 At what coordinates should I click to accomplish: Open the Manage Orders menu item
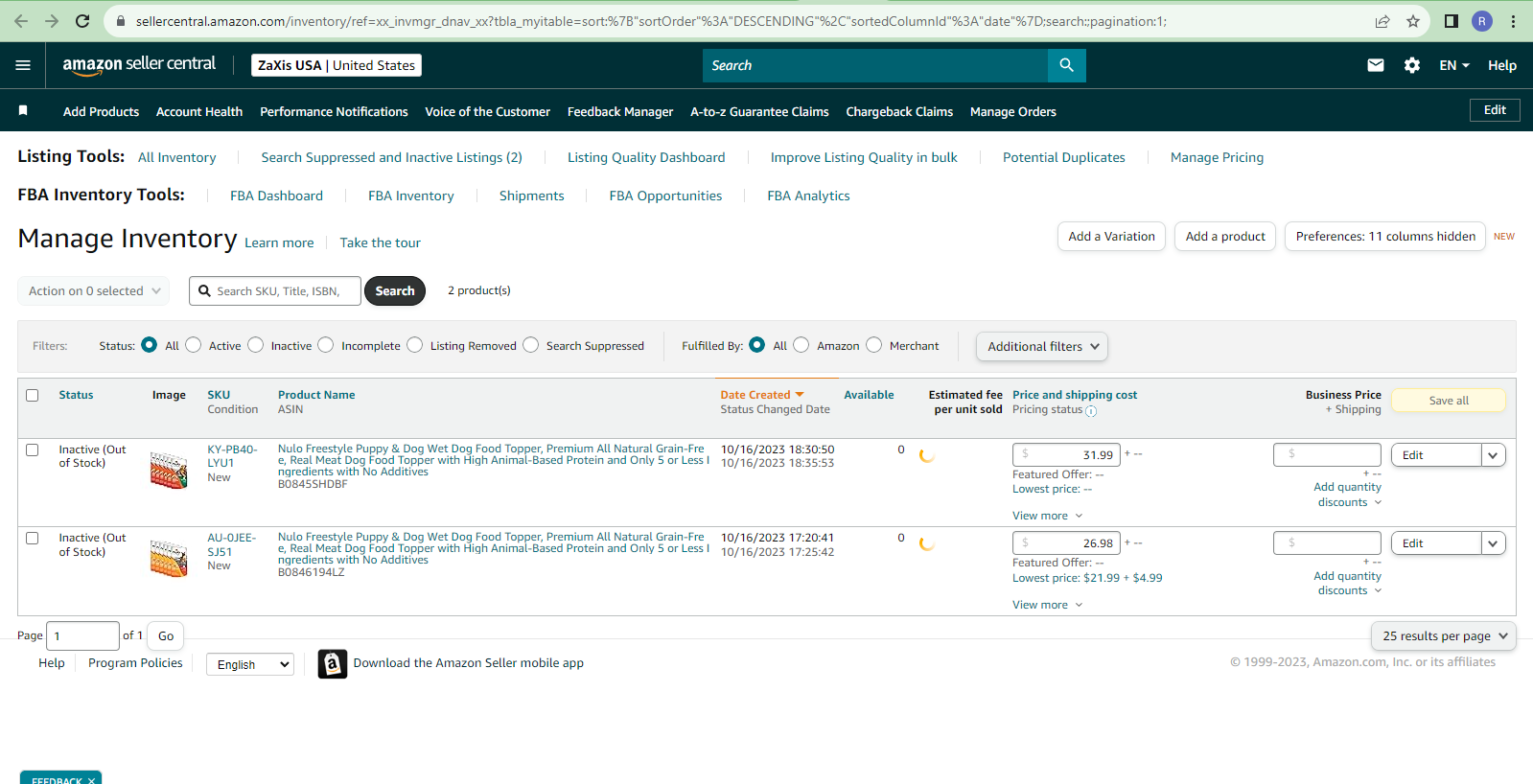pos(1013,112)
